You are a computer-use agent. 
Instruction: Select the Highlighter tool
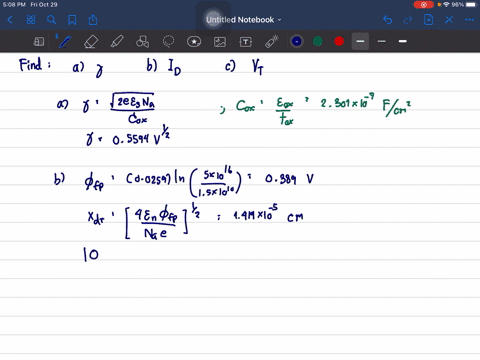coord(117,42)
